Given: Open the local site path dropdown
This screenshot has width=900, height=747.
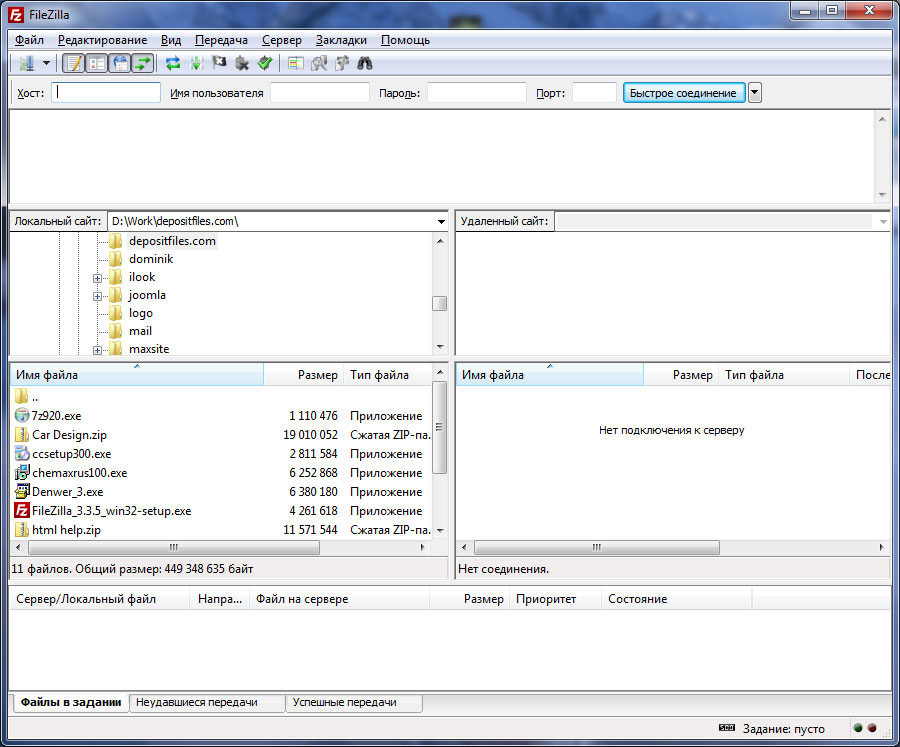Looking at the screenshot, I should point(441,222).
